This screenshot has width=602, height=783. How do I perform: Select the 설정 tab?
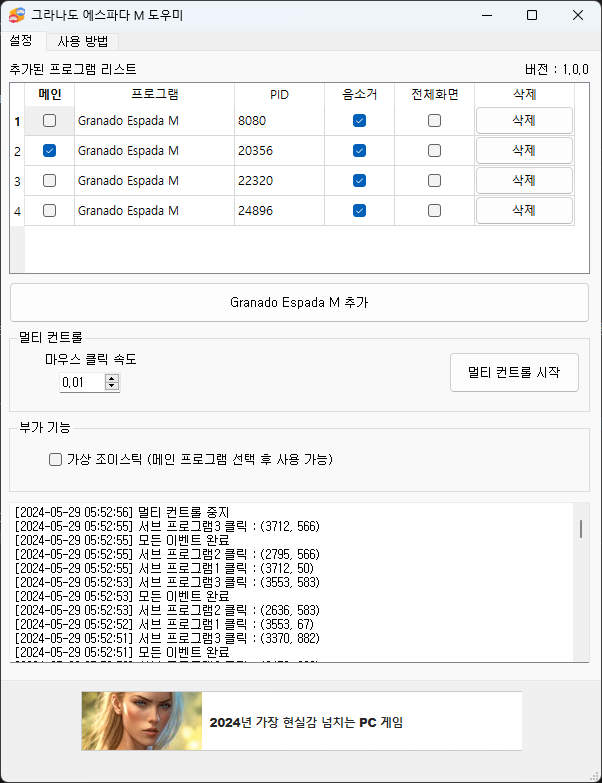(21, 40)
